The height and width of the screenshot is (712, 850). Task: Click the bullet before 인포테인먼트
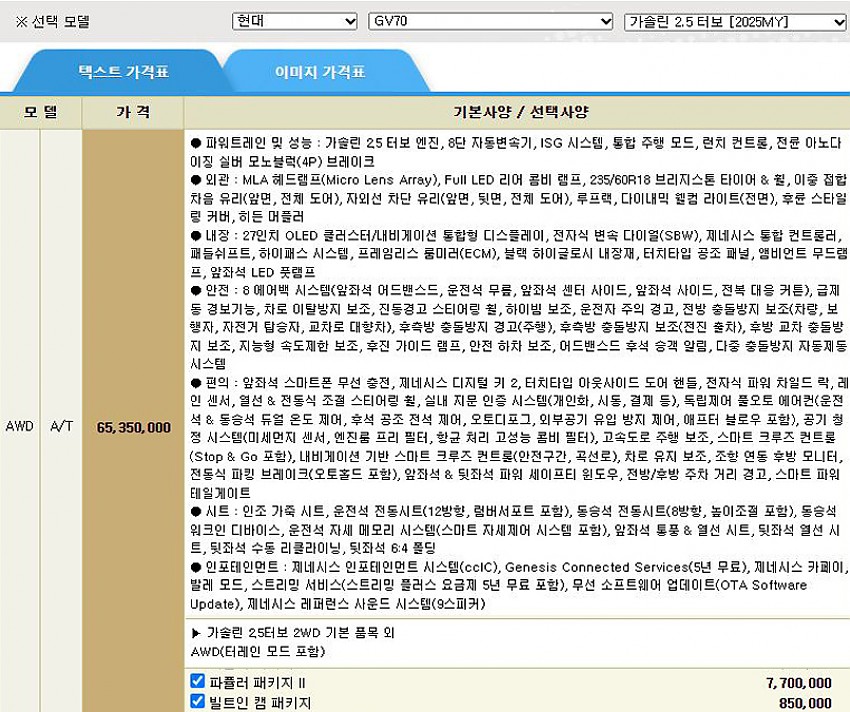coord(196,567)
